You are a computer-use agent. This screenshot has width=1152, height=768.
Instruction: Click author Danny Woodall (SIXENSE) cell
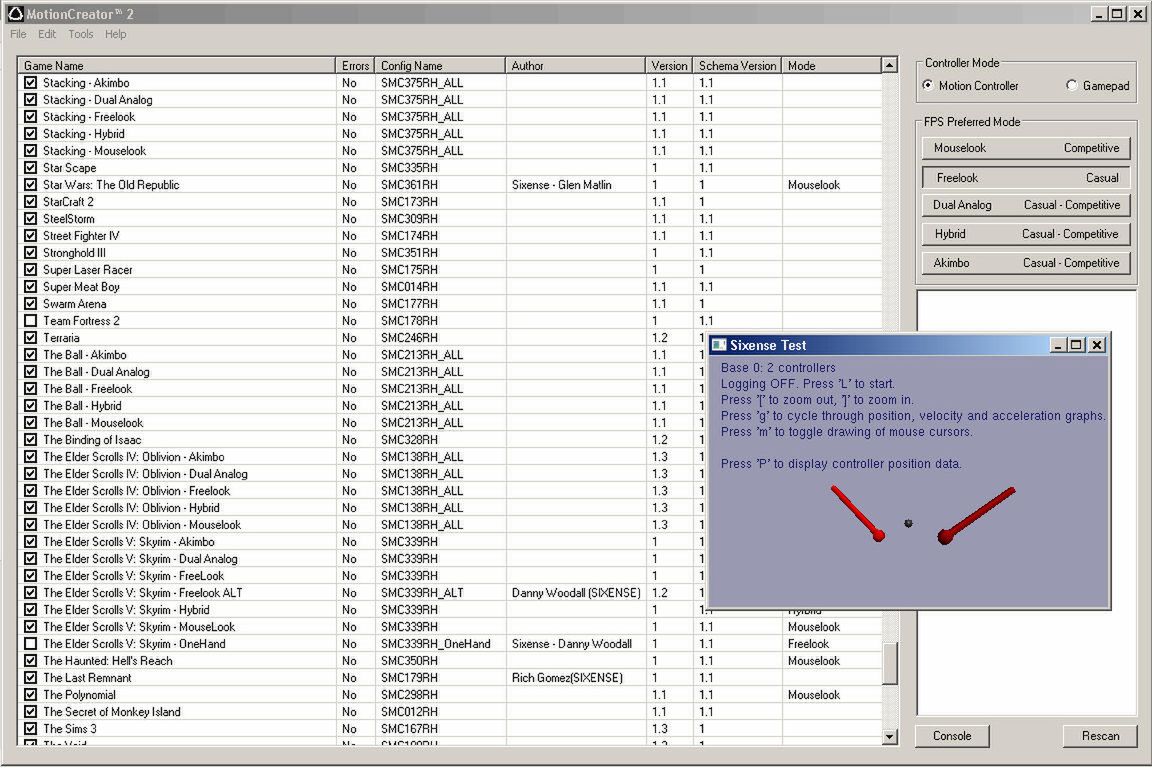(x=576, y=592)
